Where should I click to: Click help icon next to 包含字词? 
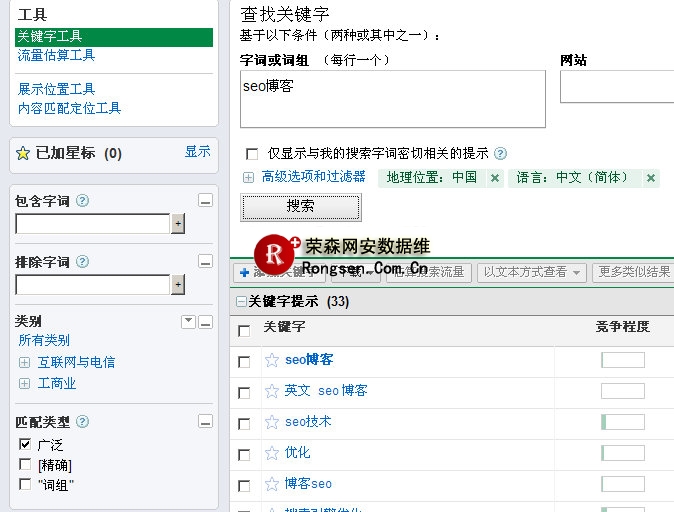83,201
